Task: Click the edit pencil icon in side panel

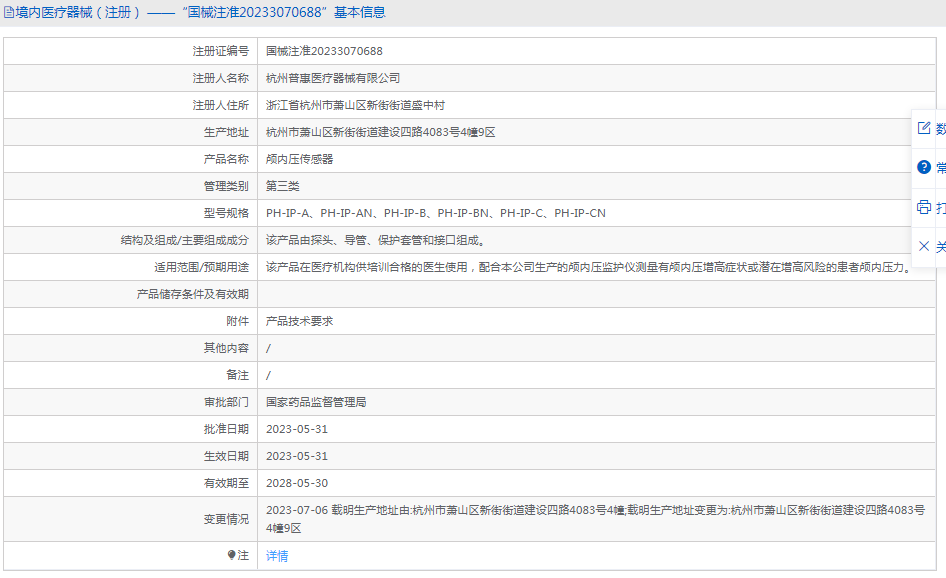Action: (924, 128)
